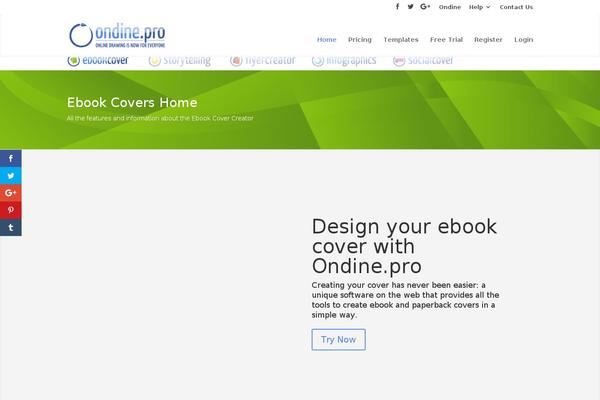Viewport: 600px width, 400px height.
Task: Open the Facebook icon in top bar
Action: coord(398,7)
